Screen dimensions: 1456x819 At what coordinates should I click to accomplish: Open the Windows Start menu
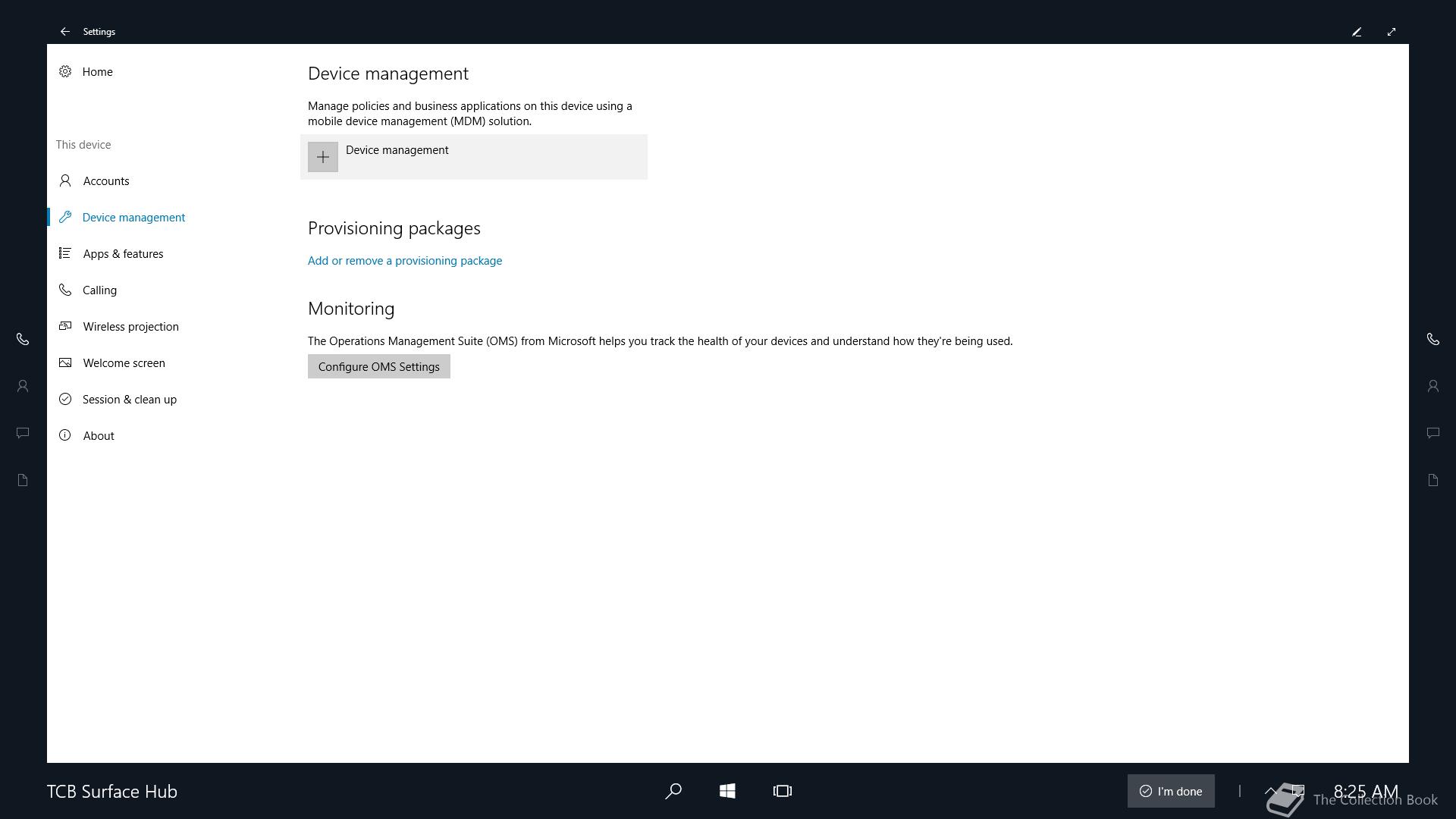click(x=727, y=791)
